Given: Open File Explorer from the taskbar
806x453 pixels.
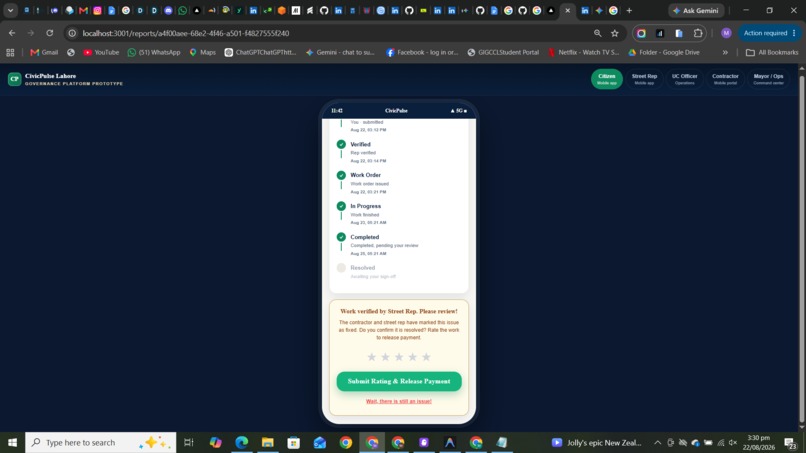Looking at the screenshot, I should 268,442.
